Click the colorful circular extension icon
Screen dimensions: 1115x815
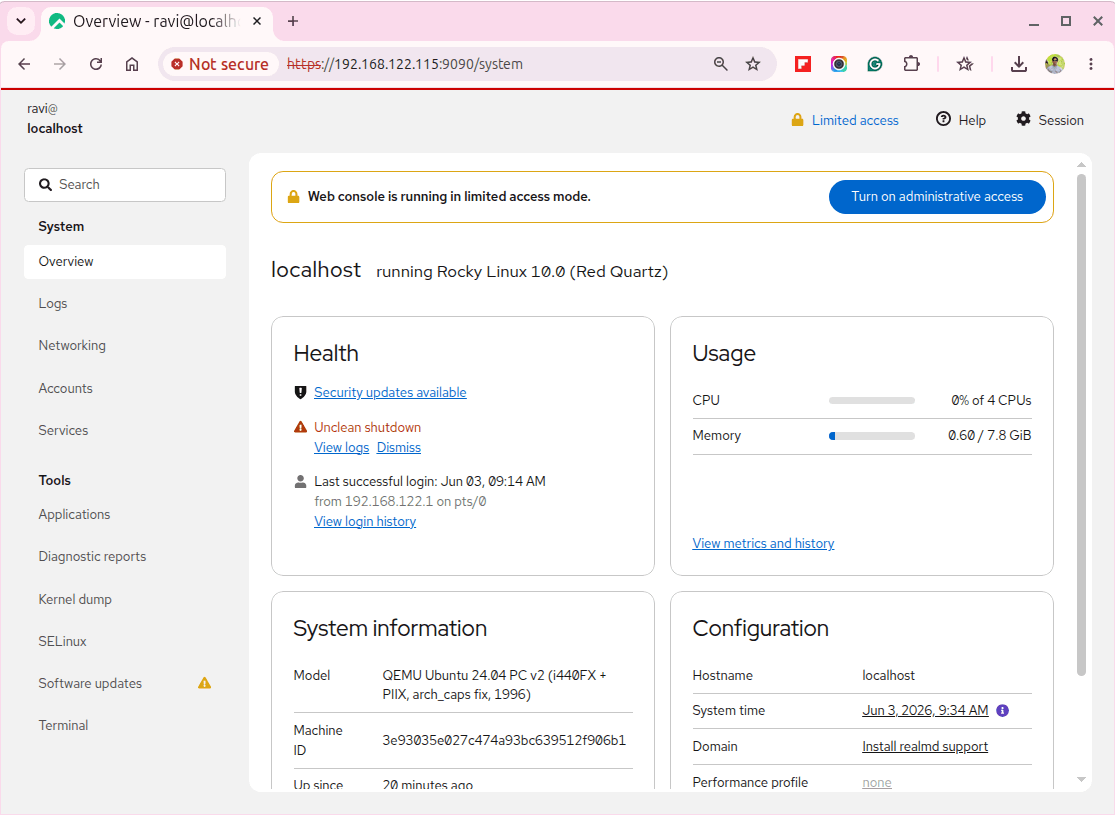click(x=839, y=64)
